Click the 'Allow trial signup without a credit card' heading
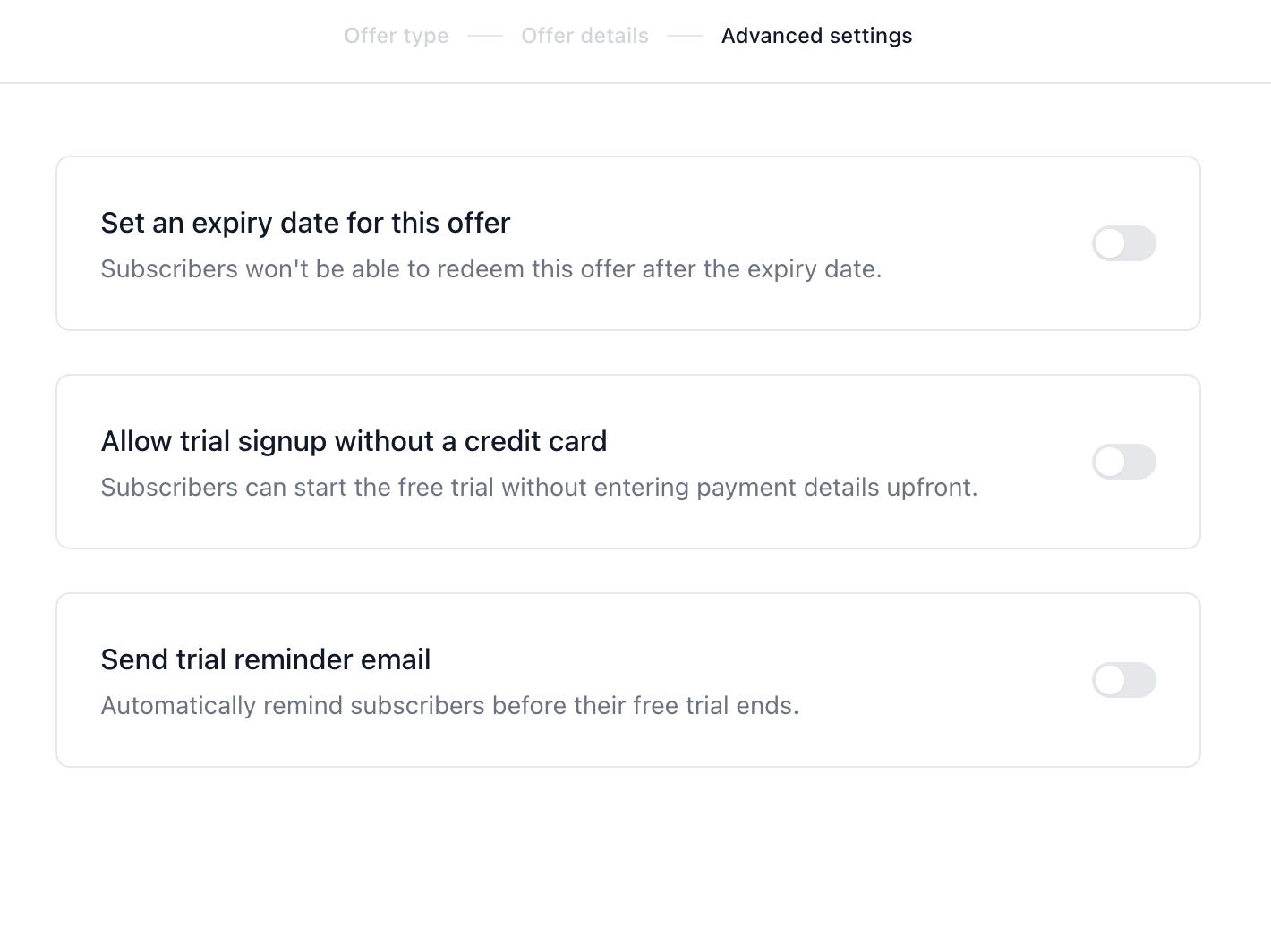 click(x=354, y=441)
